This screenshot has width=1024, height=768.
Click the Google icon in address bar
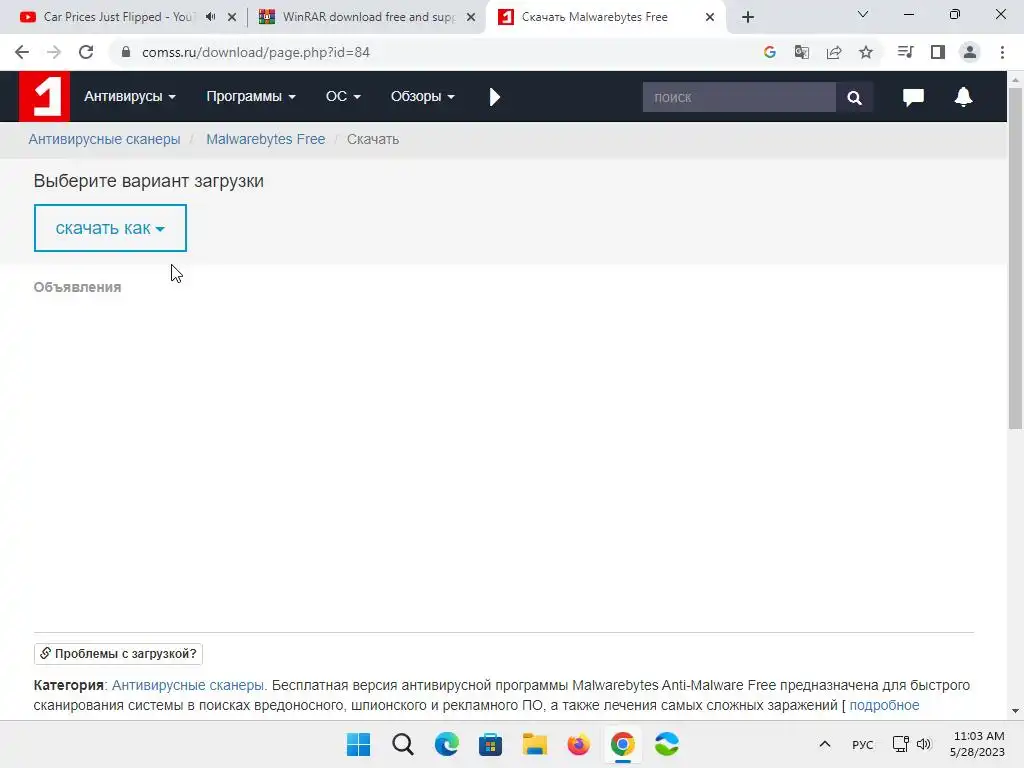coord(770,52)
